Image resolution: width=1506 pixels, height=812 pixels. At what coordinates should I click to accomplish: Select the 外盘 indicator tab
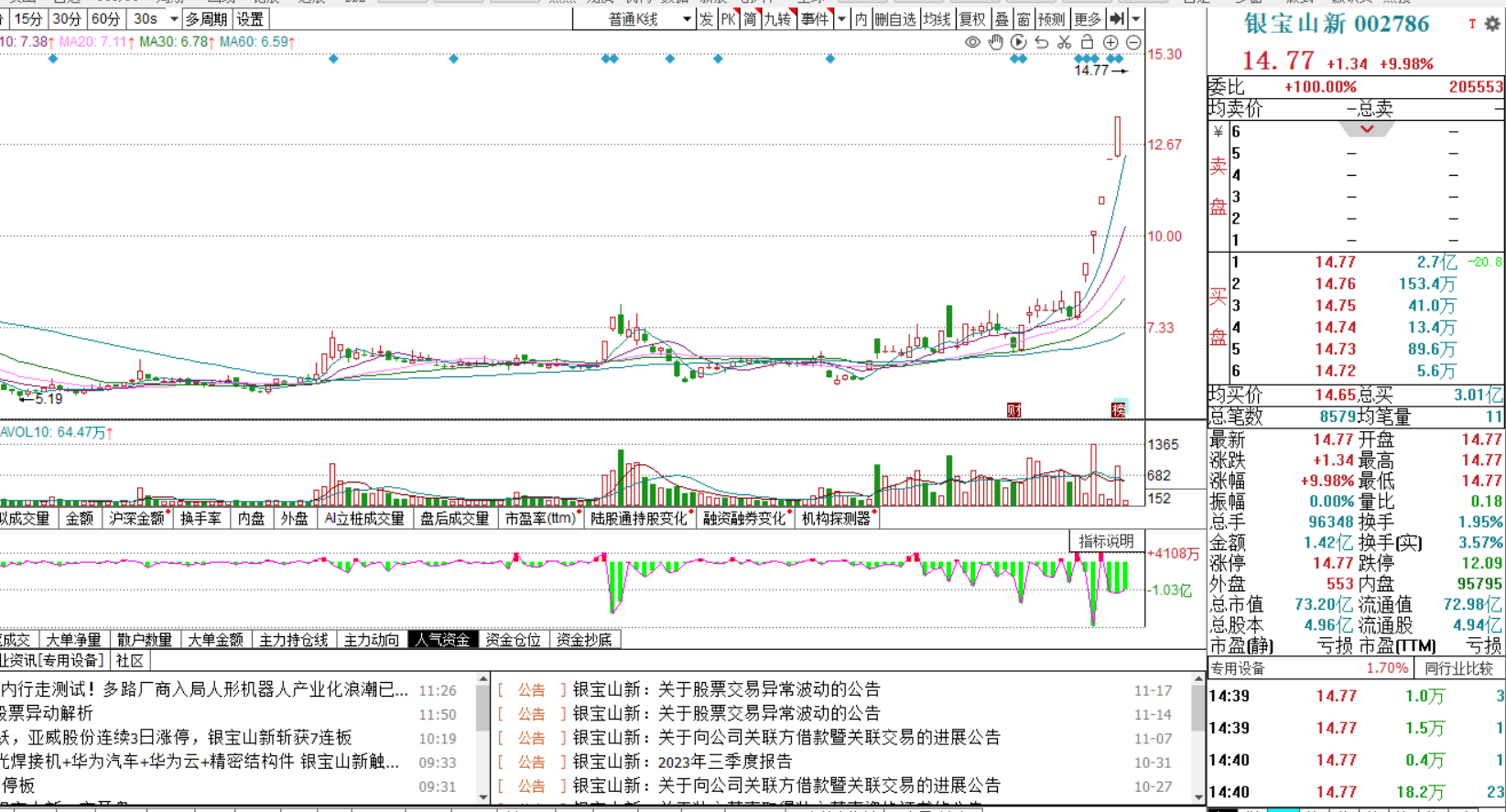295,518
